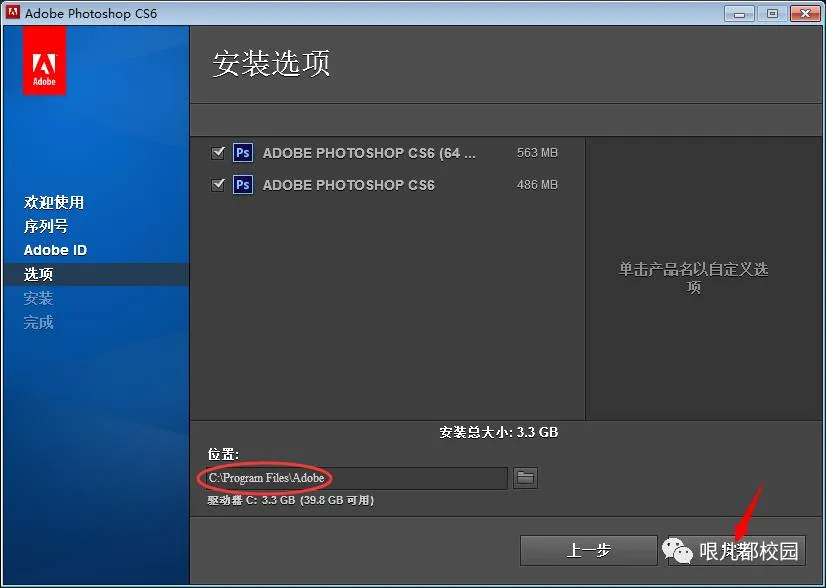Click the 选项 step in sidebar
Screen dimensions: 826x588
point(38,275)
